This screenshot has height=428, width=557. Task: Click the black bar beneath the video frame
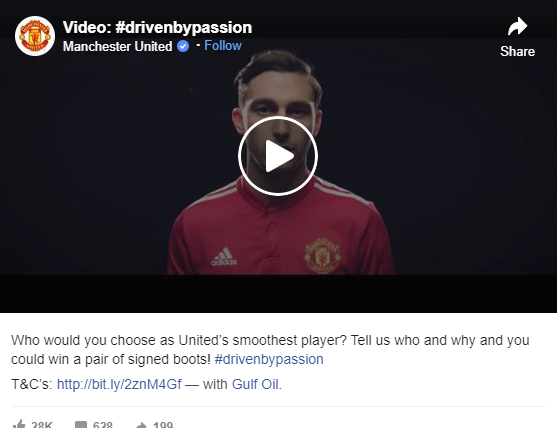[x=278, y=293]
